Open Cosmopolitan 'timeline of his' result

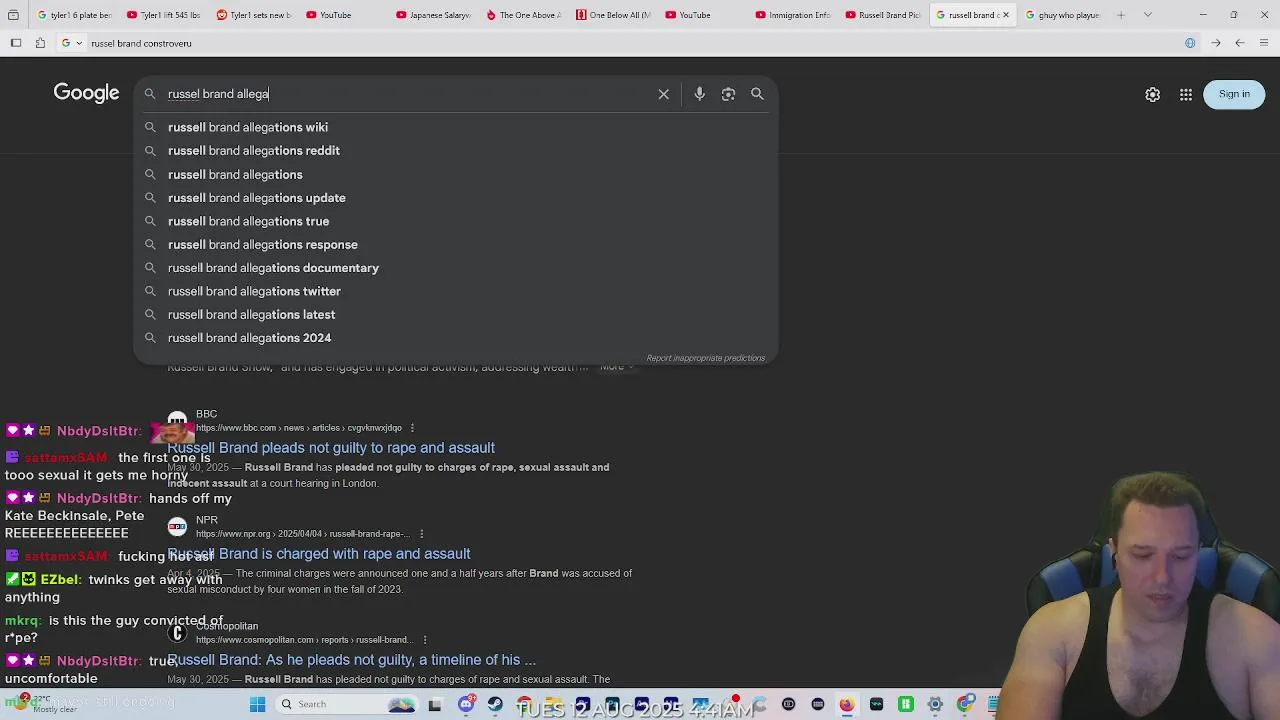pyautogui.click(x=351, y=660)
